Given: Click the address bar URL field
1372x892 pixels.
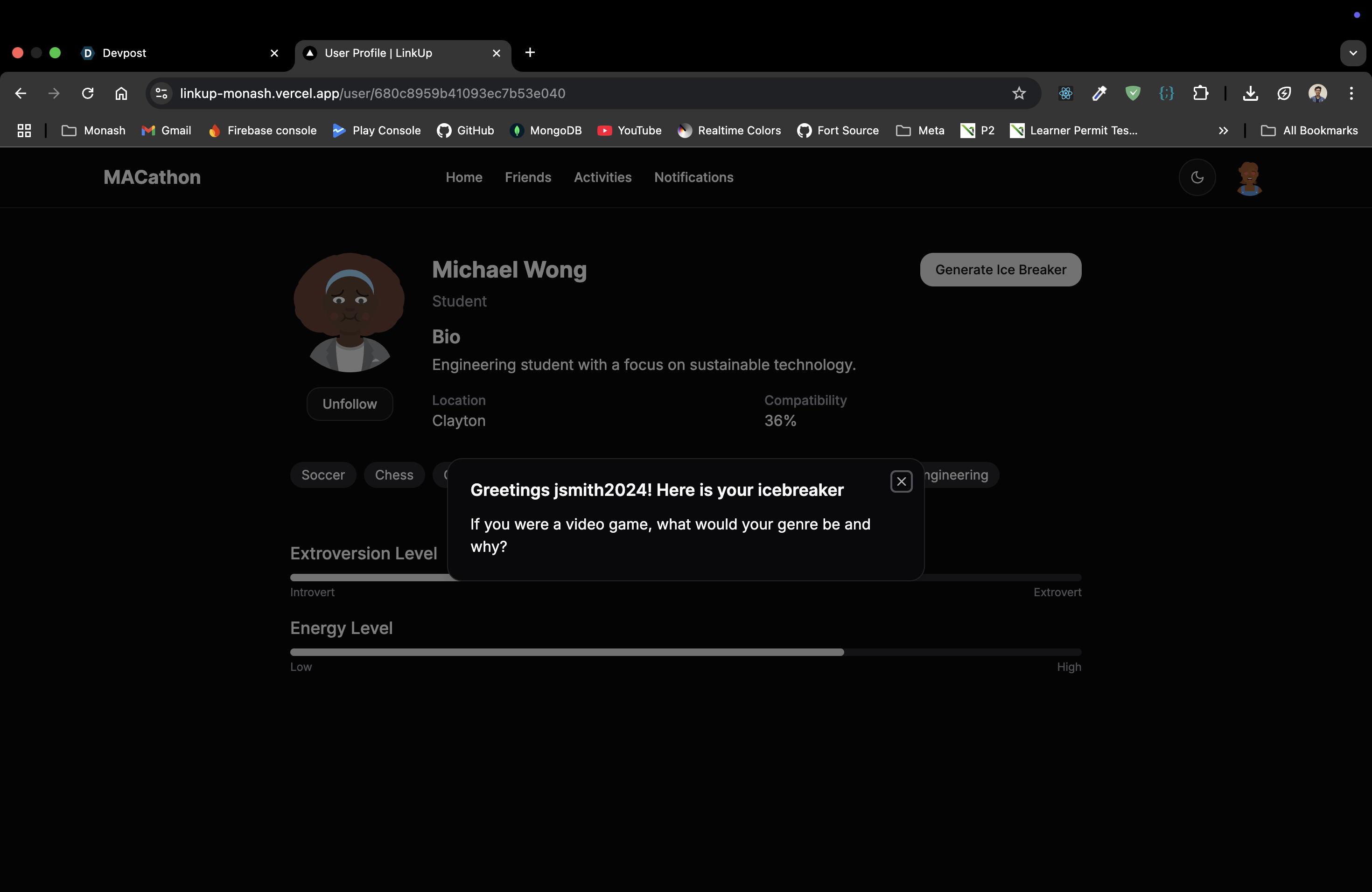Looking at the screenshot, I should (576, 93).
